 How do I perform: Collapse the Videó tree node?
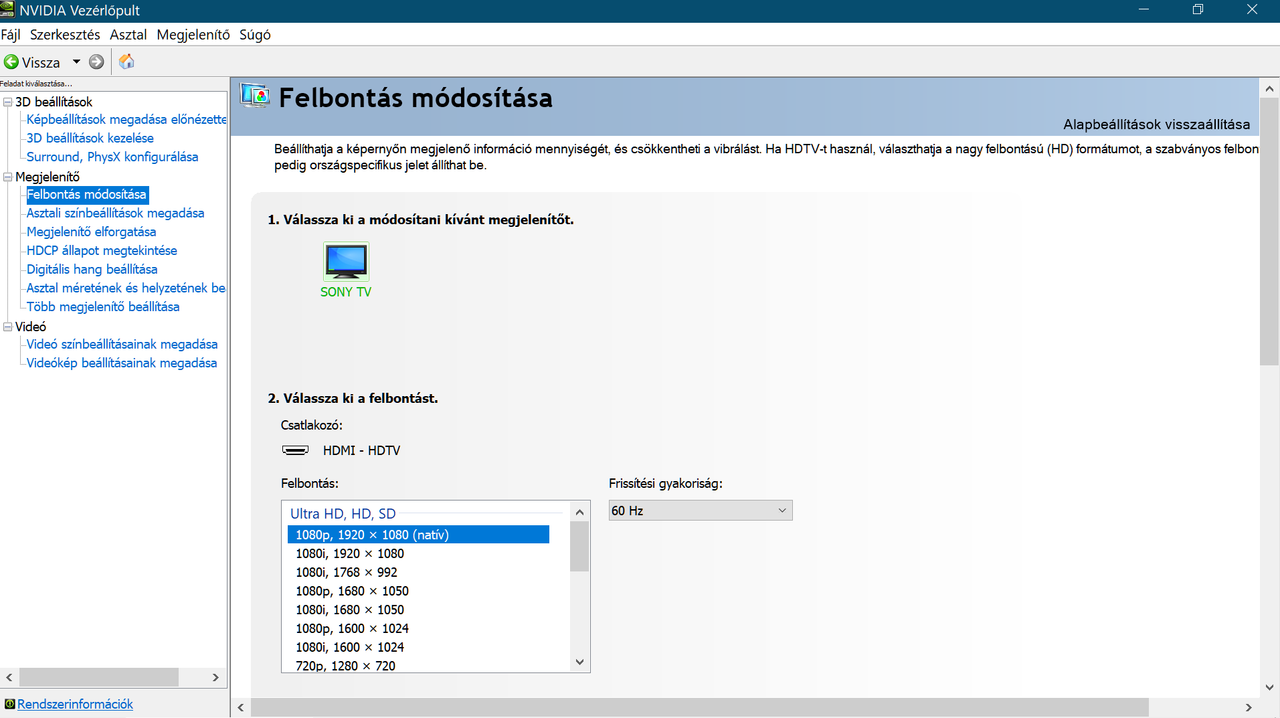(8, 326)
